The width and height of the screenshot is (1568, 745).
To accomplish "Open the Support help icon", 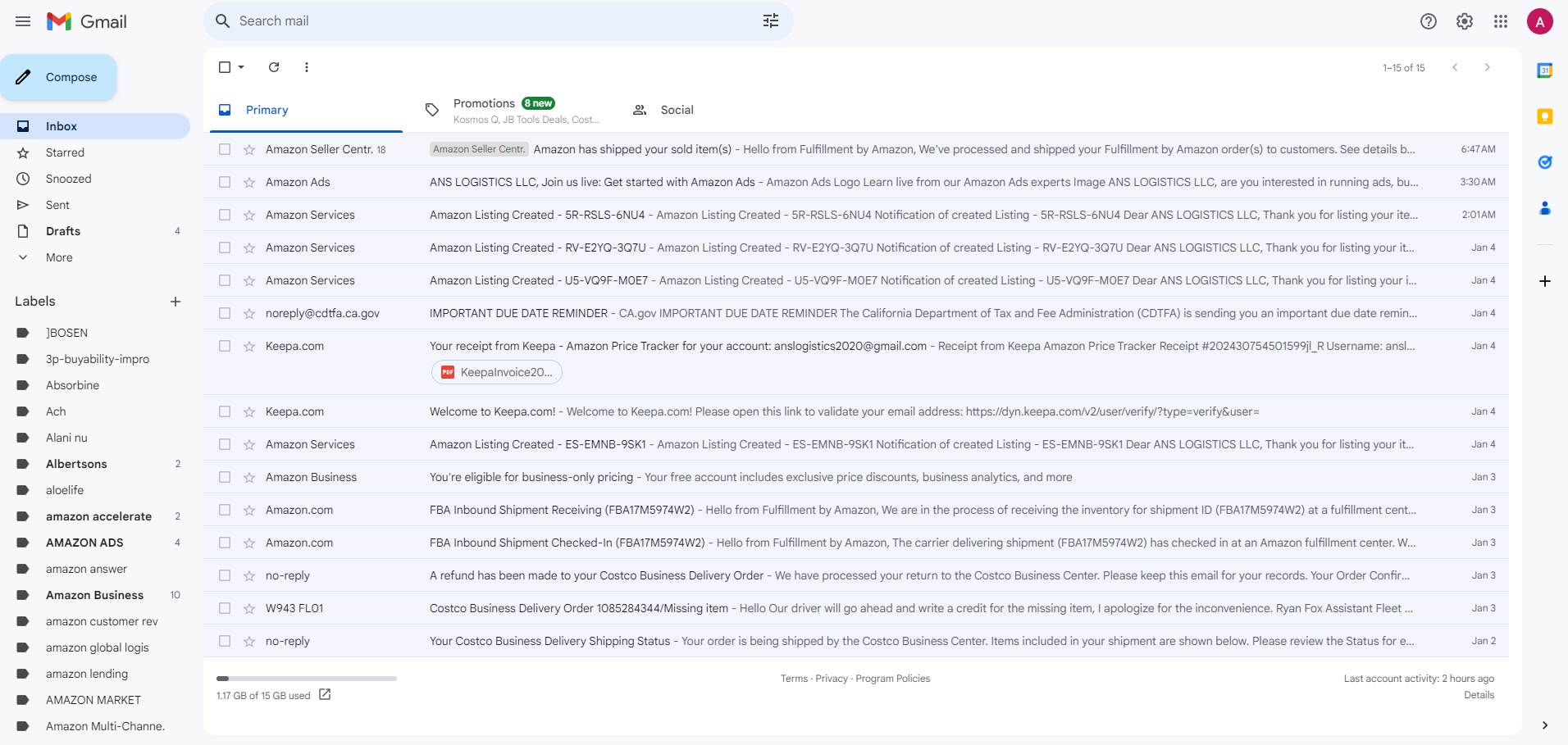I will pyautogui.click(x=1429, y=21).
